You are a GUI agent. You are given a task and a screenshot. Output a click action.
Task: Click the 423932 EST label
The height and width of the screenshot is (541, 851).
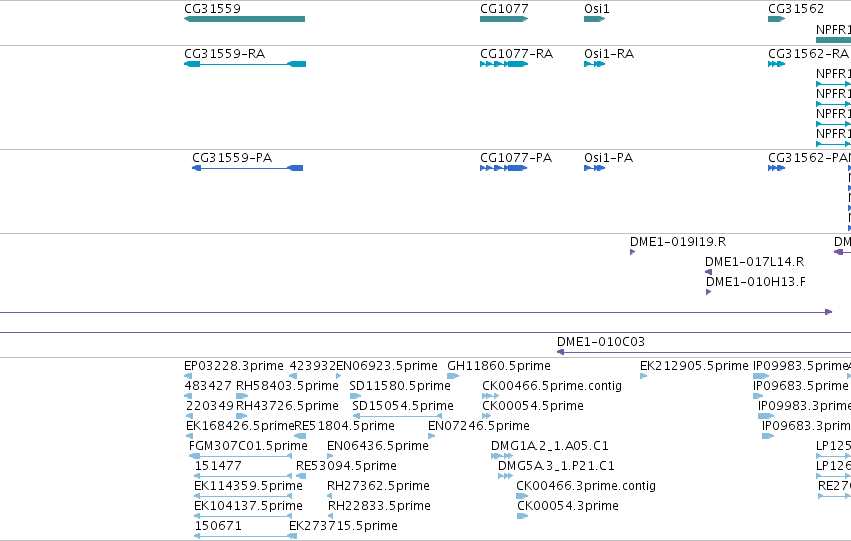click(313, 366)
